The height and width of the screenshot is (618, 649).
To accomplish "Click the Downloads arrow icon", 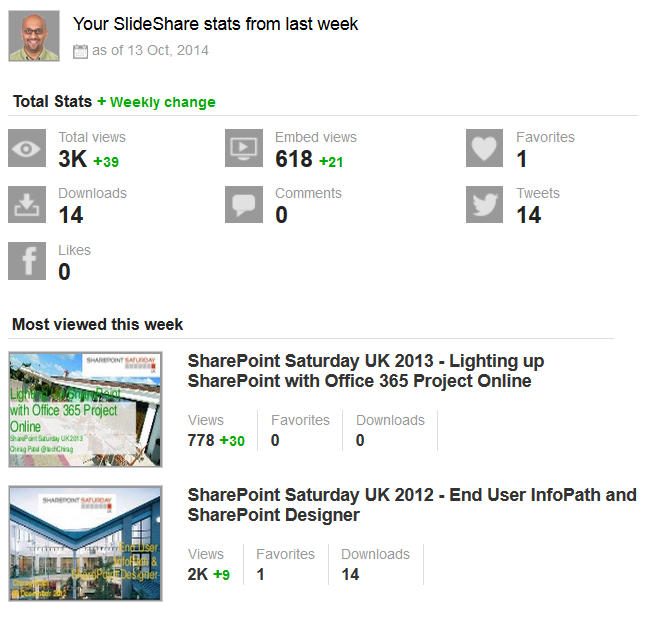I will coord(27,204).
